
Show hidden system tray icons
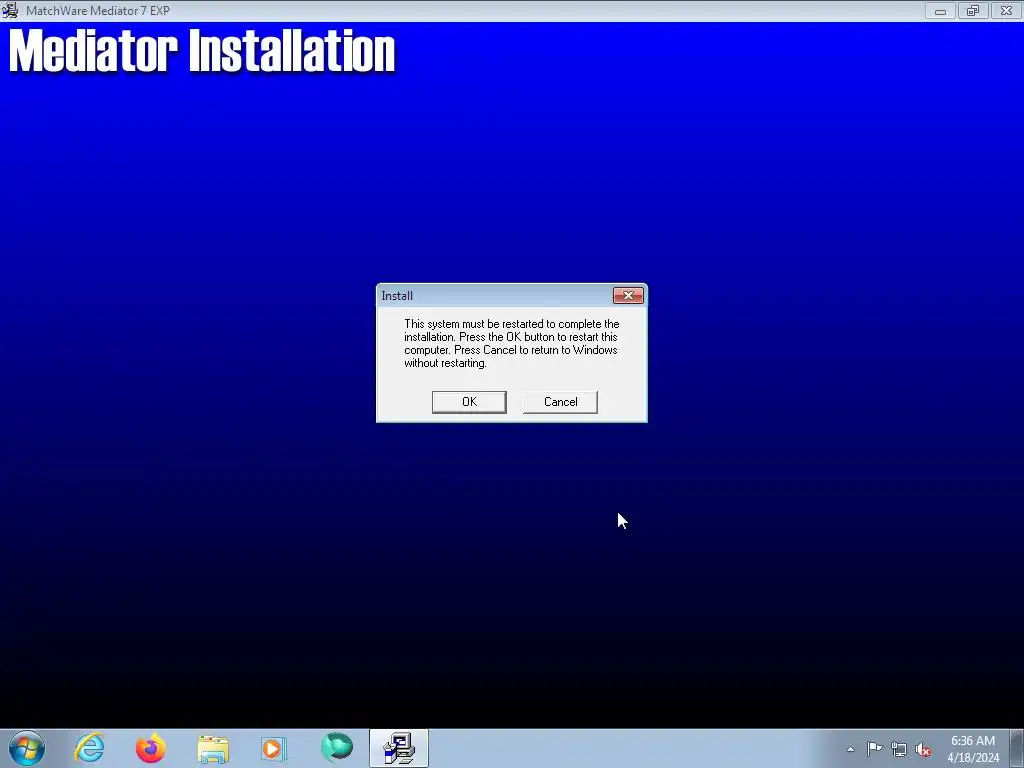(850, 749)
